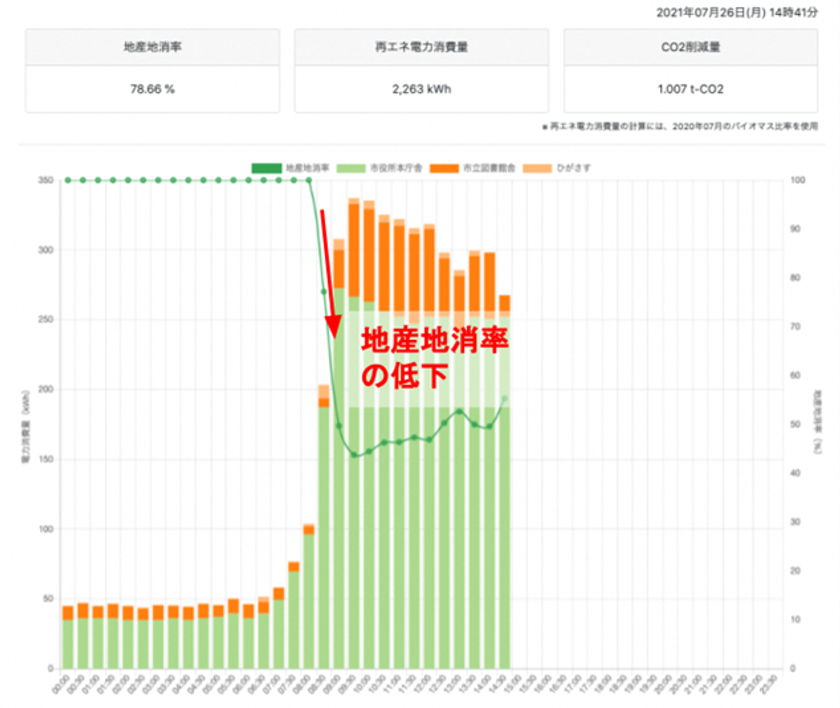The image size is (840, 708).
Task: Select the 地産地消率 card header
Action: point(153,47)
